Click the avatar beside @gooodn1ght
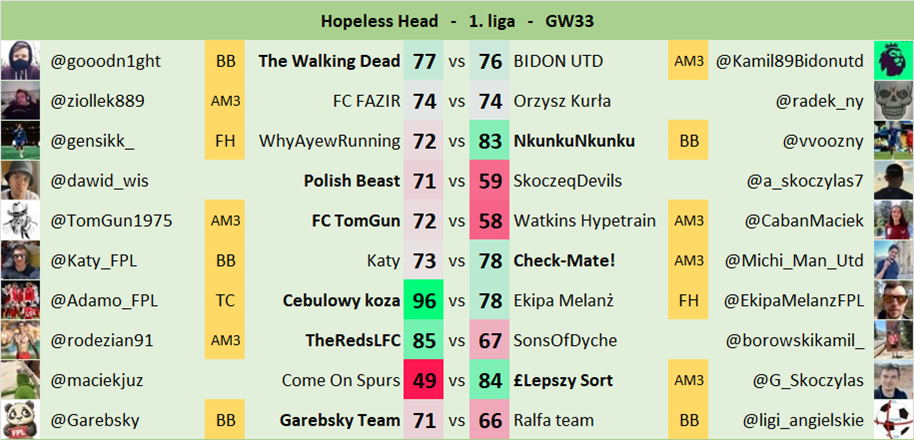Image resolution: width=914 pixels, height=440 pixels. 20,61
